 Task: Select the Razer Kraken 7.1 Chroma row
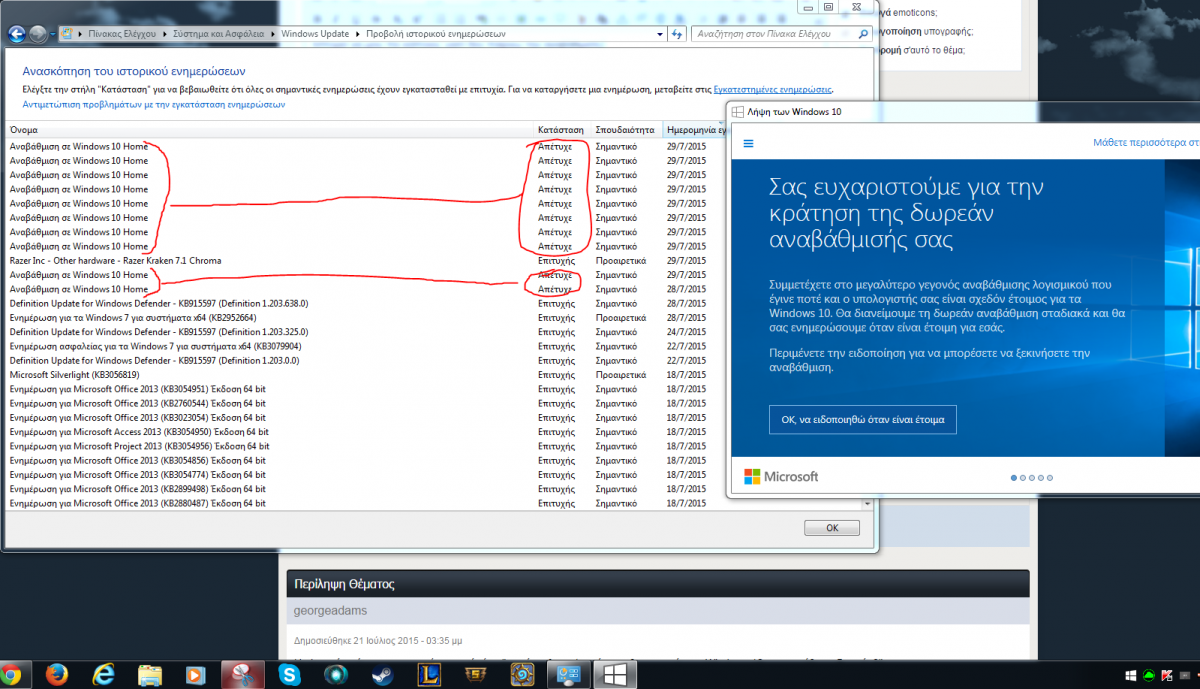coord(366,260)
